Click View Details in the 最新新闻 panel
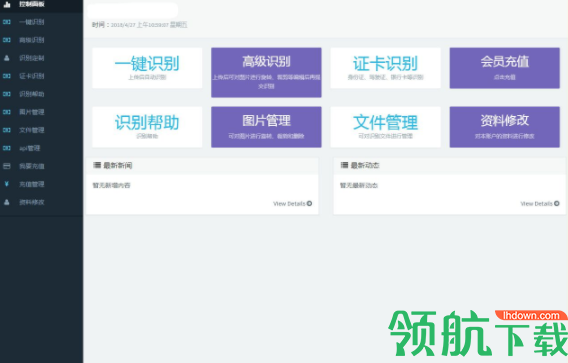Screen dimensions: 568x363 [x=292, y=204]
